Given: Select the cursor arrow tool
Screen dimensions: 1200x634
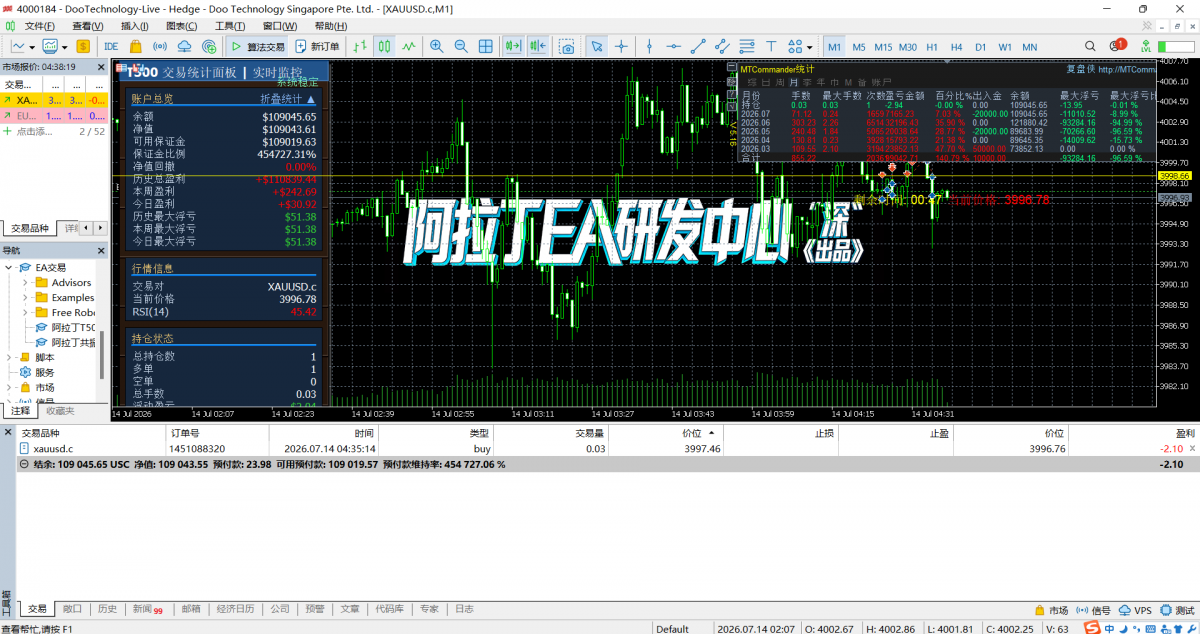Looking at the screenshot, I should [x=597, y=46].
